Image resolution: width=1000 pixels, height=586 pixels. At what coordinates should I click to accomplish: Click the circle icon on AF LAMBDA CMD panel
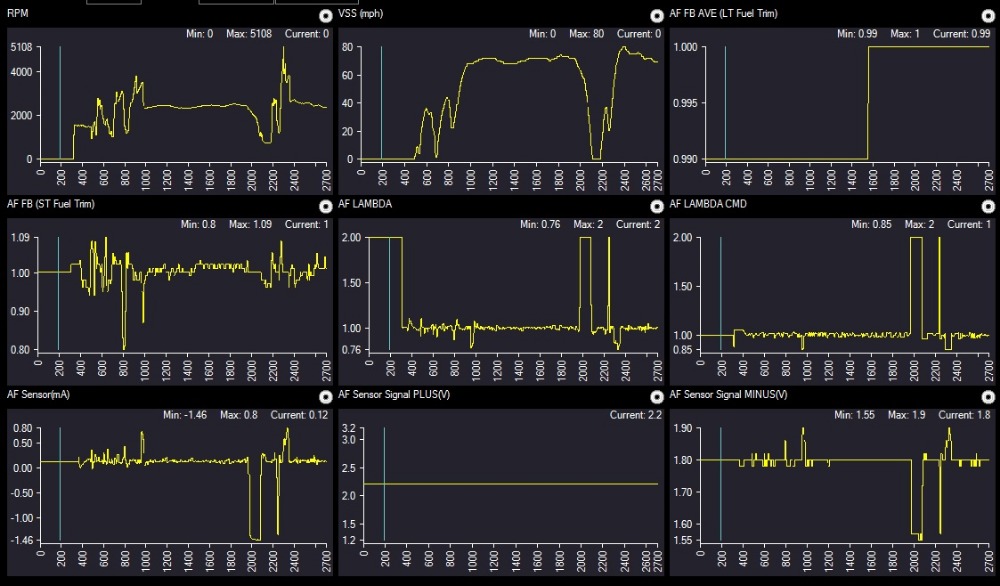988,206
